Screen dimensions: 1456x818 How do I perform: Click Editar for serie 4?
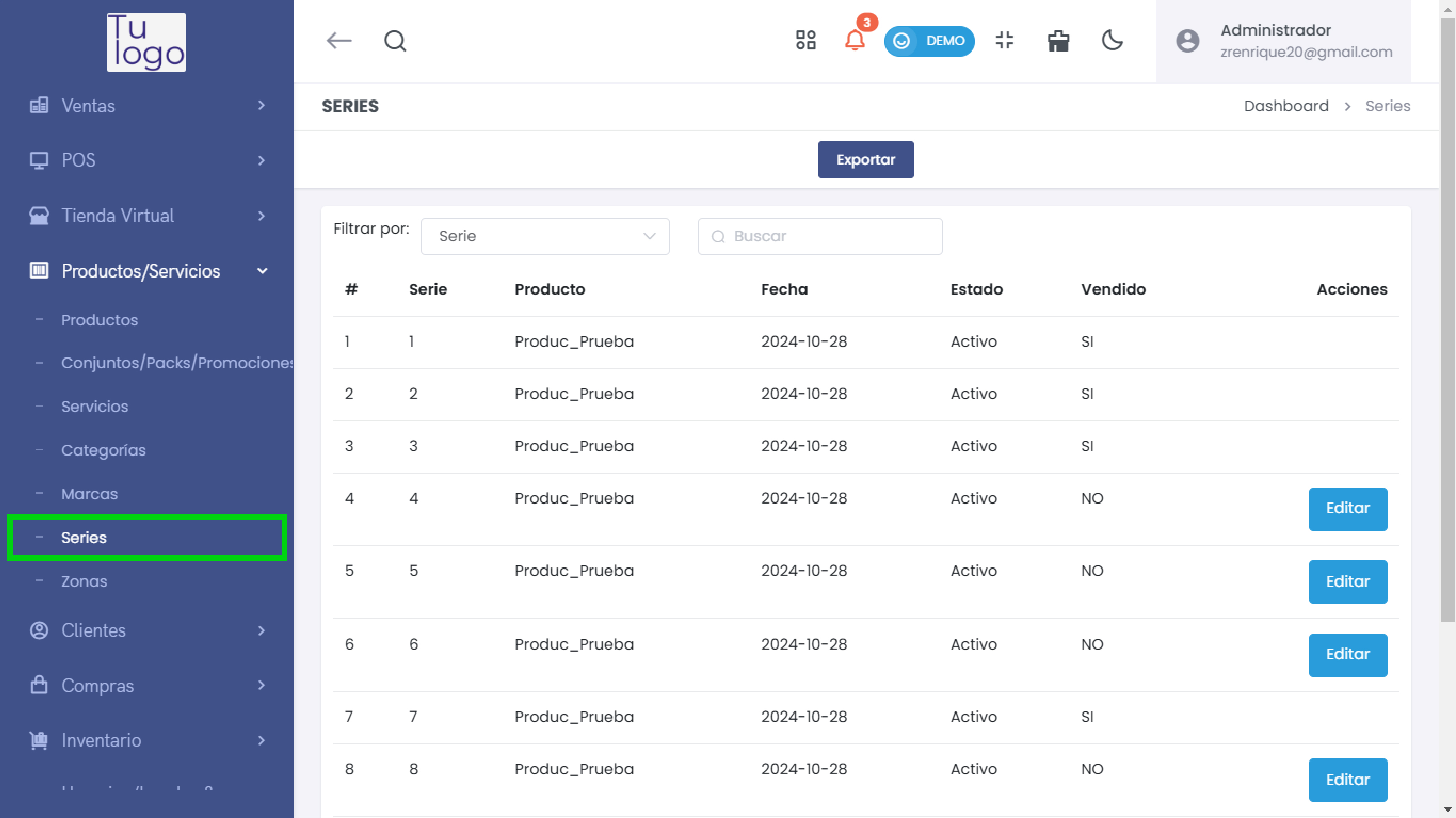(x=1348, y=508)
